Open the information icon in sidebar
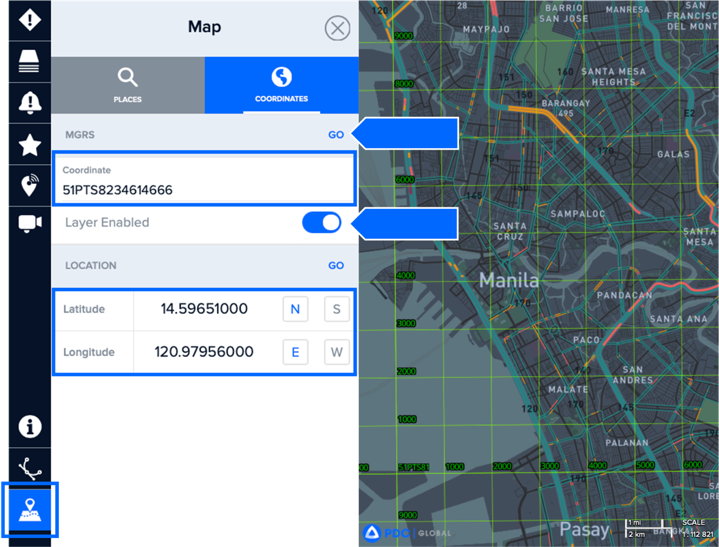Screen dimensions: 719x547 pos(30,427)
